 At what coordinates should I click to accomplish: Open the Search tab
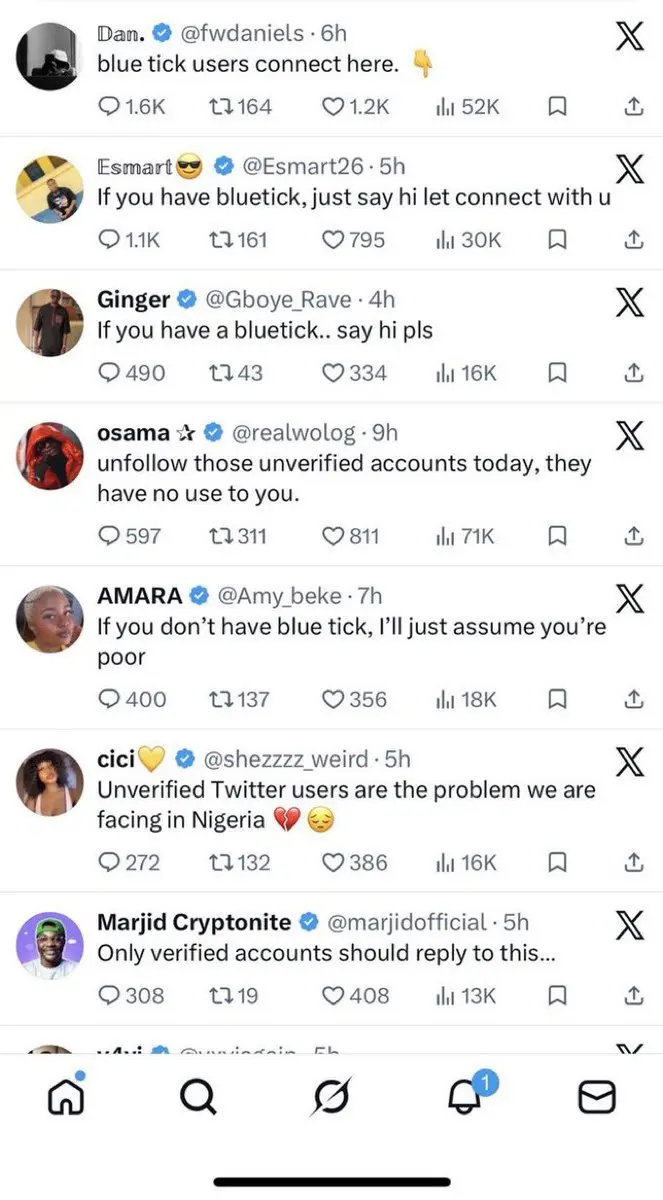coord(198,1098)
